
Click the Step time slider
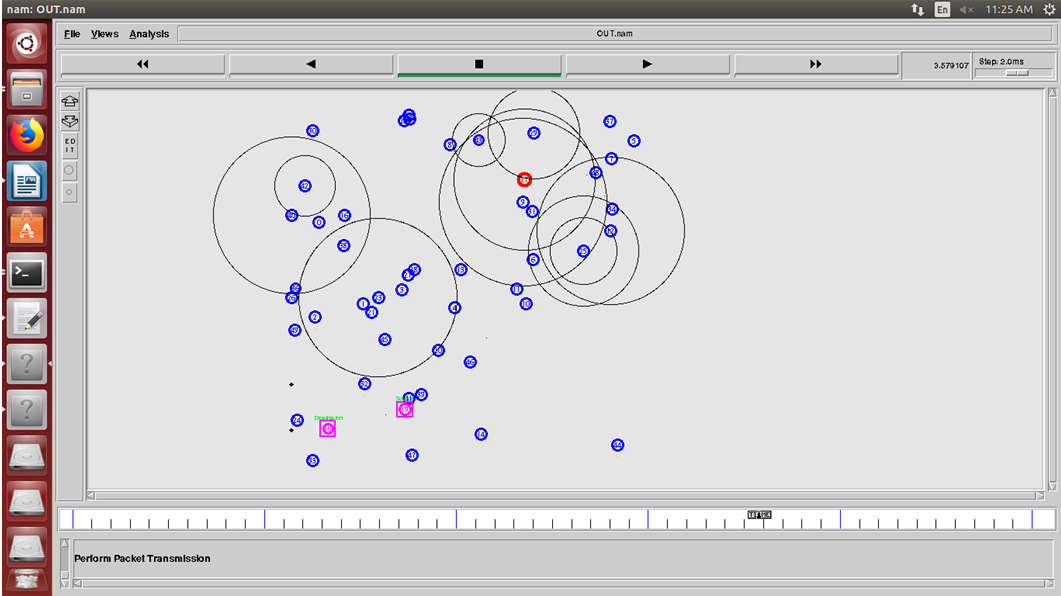tap(1015, 73)
